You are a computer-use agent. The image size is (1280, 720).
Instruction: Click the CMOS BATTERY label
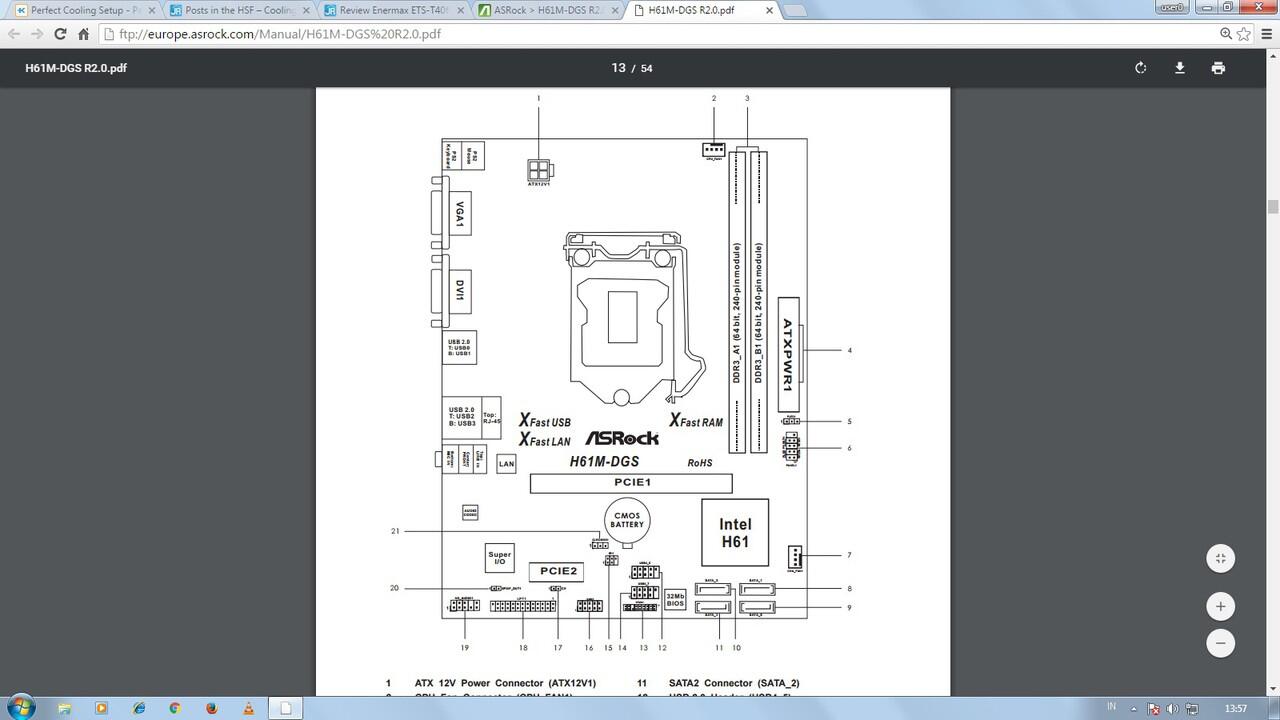tap(627, 521)
